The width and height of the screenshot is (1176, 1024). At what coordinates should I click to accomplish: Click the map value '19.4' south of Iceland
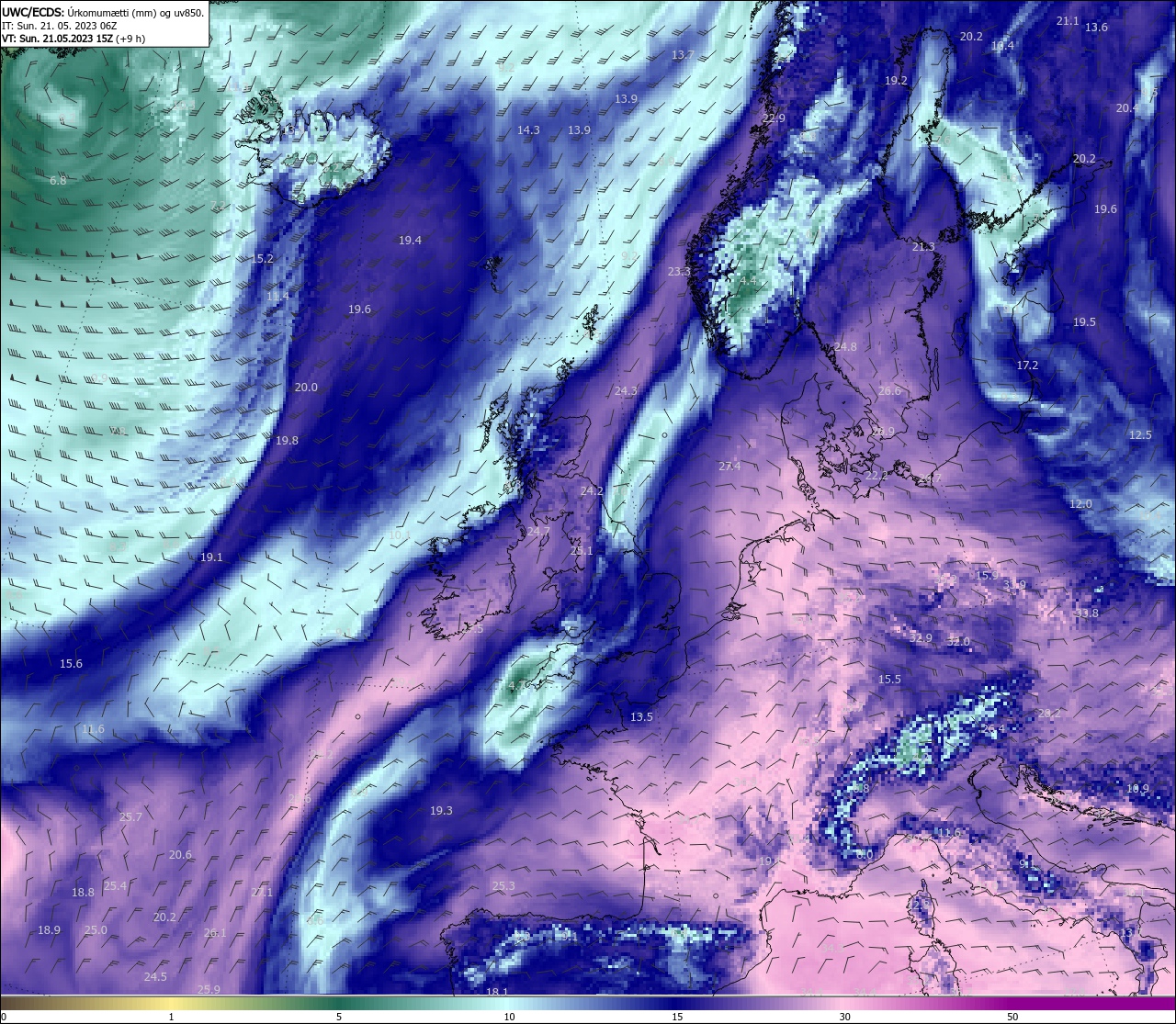[410, 240]
